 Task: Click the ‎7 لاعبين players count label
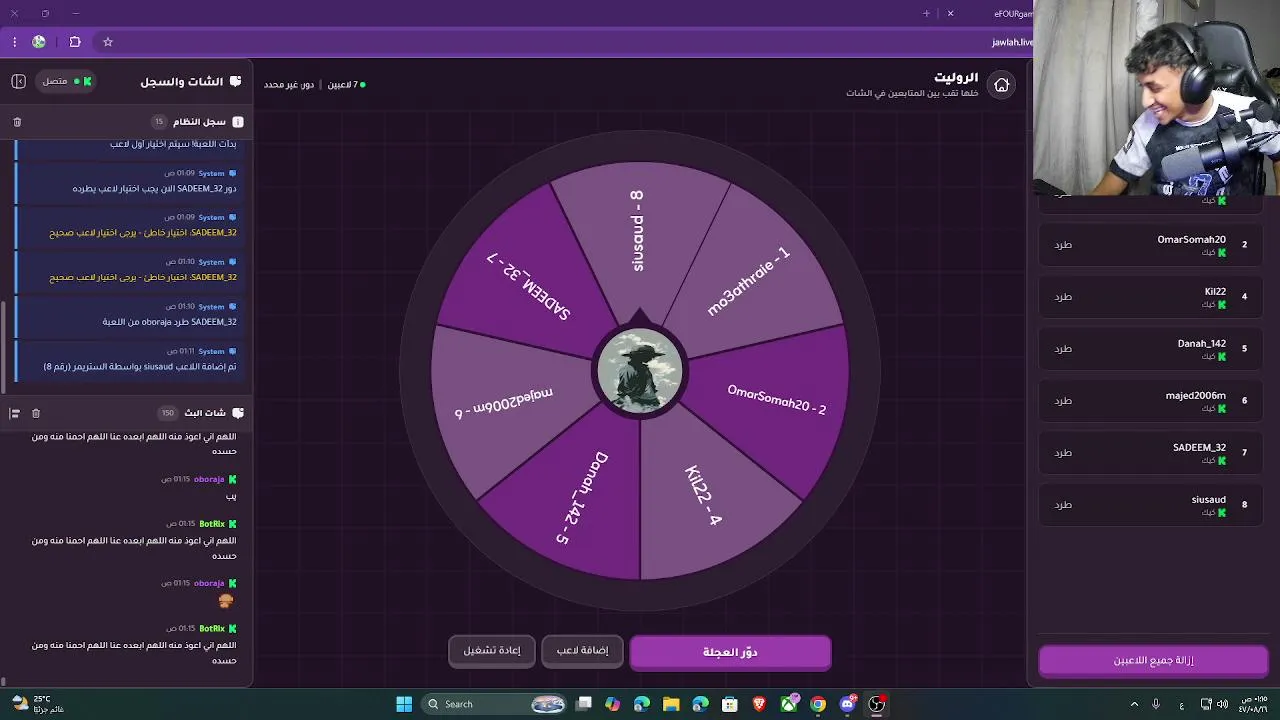pyautogui.click(x=346, y=85)
